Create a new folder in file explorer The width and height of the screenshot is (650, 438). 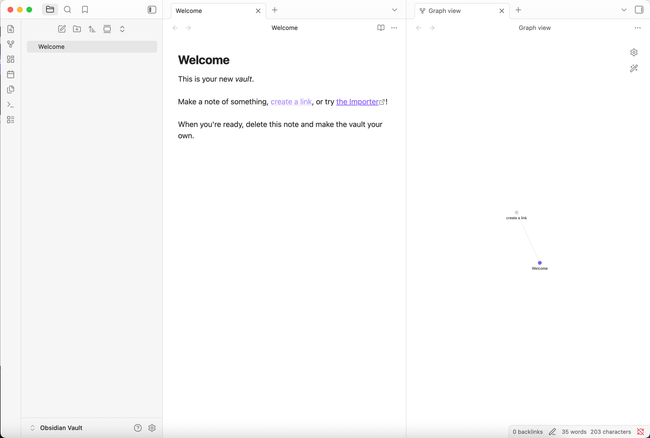(x=77, y=29)
